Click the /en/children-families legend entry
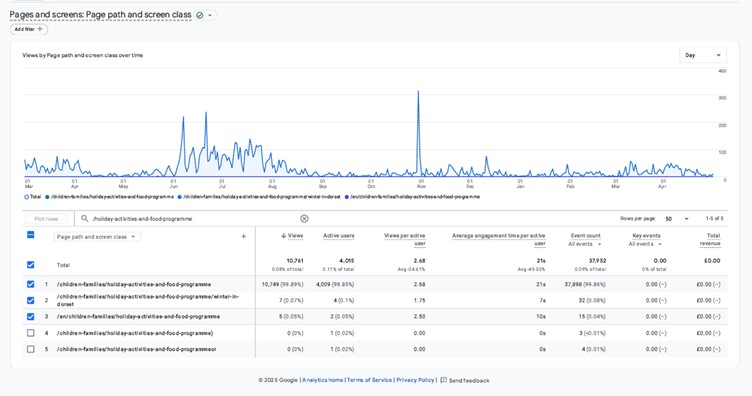This screenshot has height=396, width=752. (412, 197)
